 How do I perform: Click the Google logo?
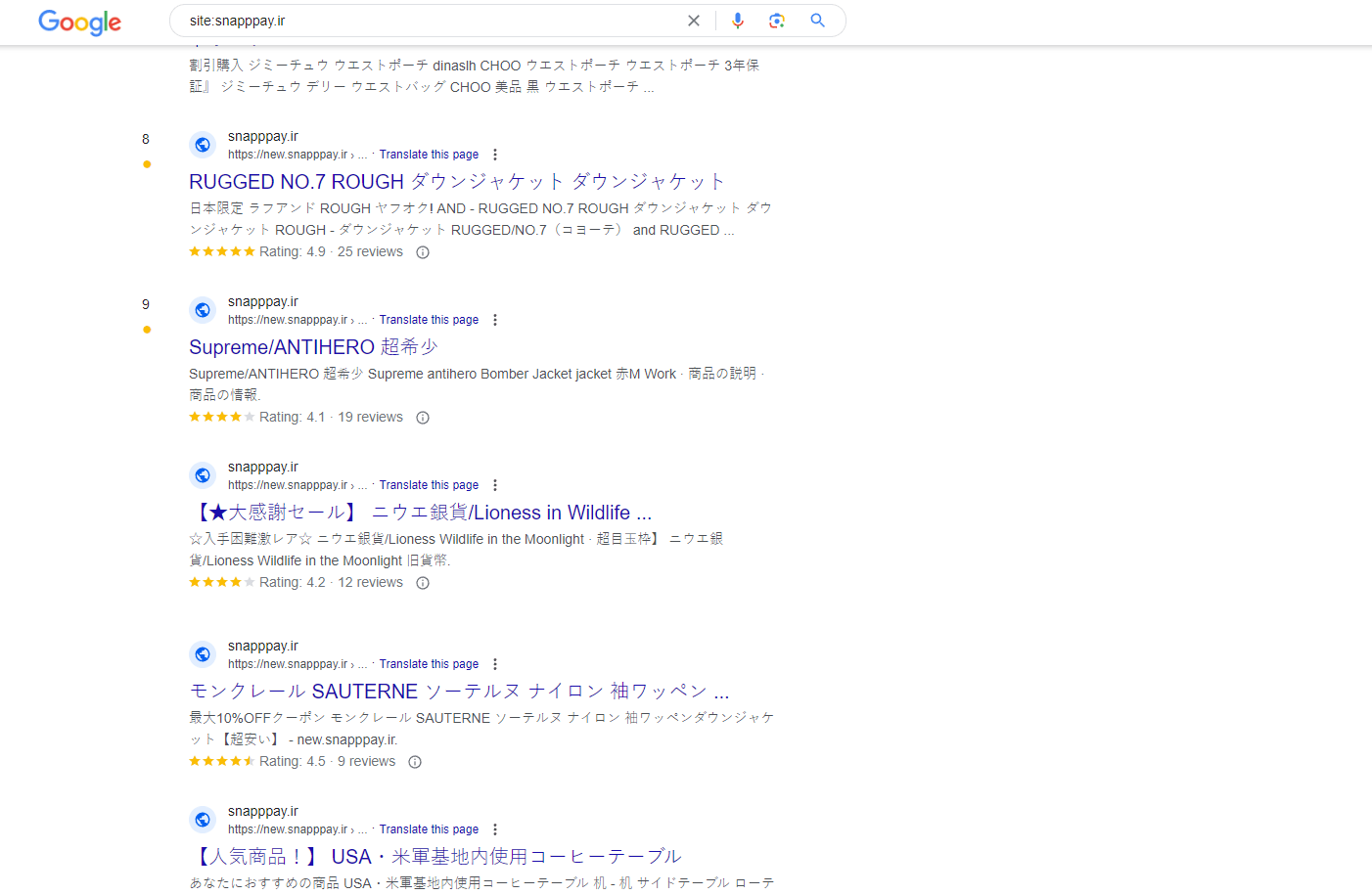[x=79, y=22]
